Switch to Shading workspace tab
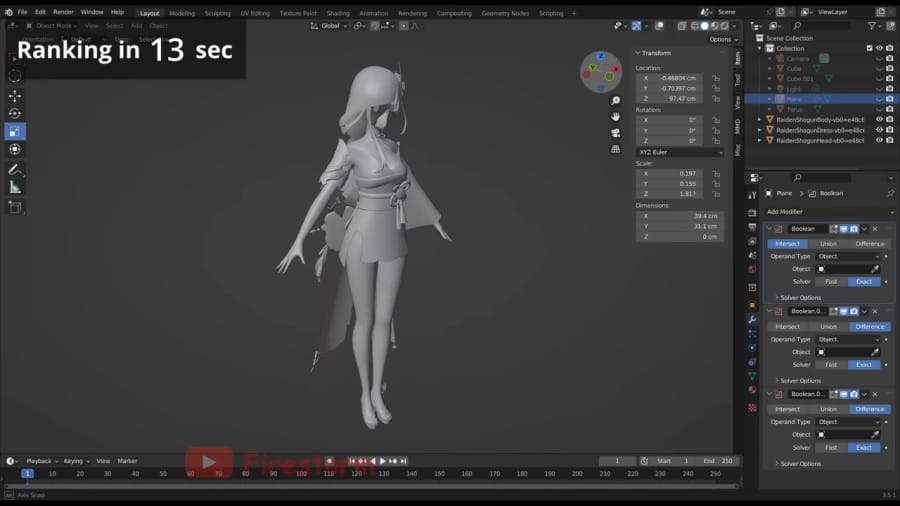This screenshot has width=900, height=506. coord(338,13)
